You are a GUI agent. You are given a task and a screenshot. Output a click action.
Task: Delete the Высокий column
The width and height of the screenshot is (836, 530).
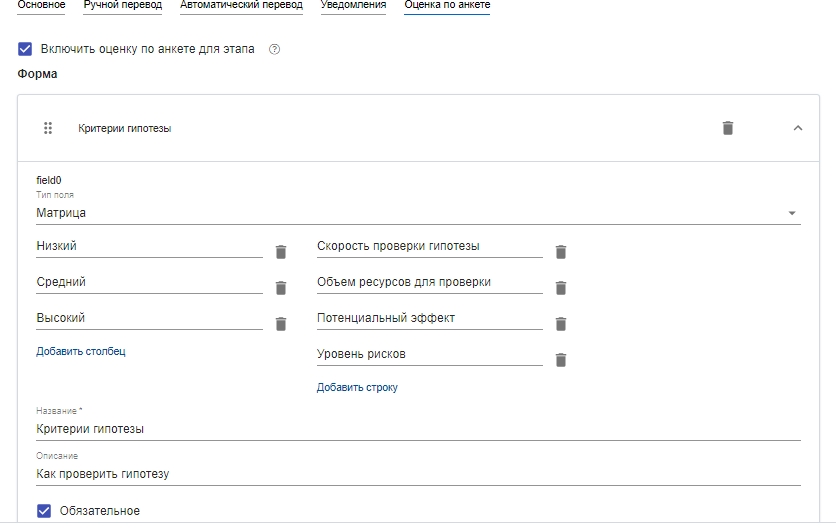pos(281,324)
